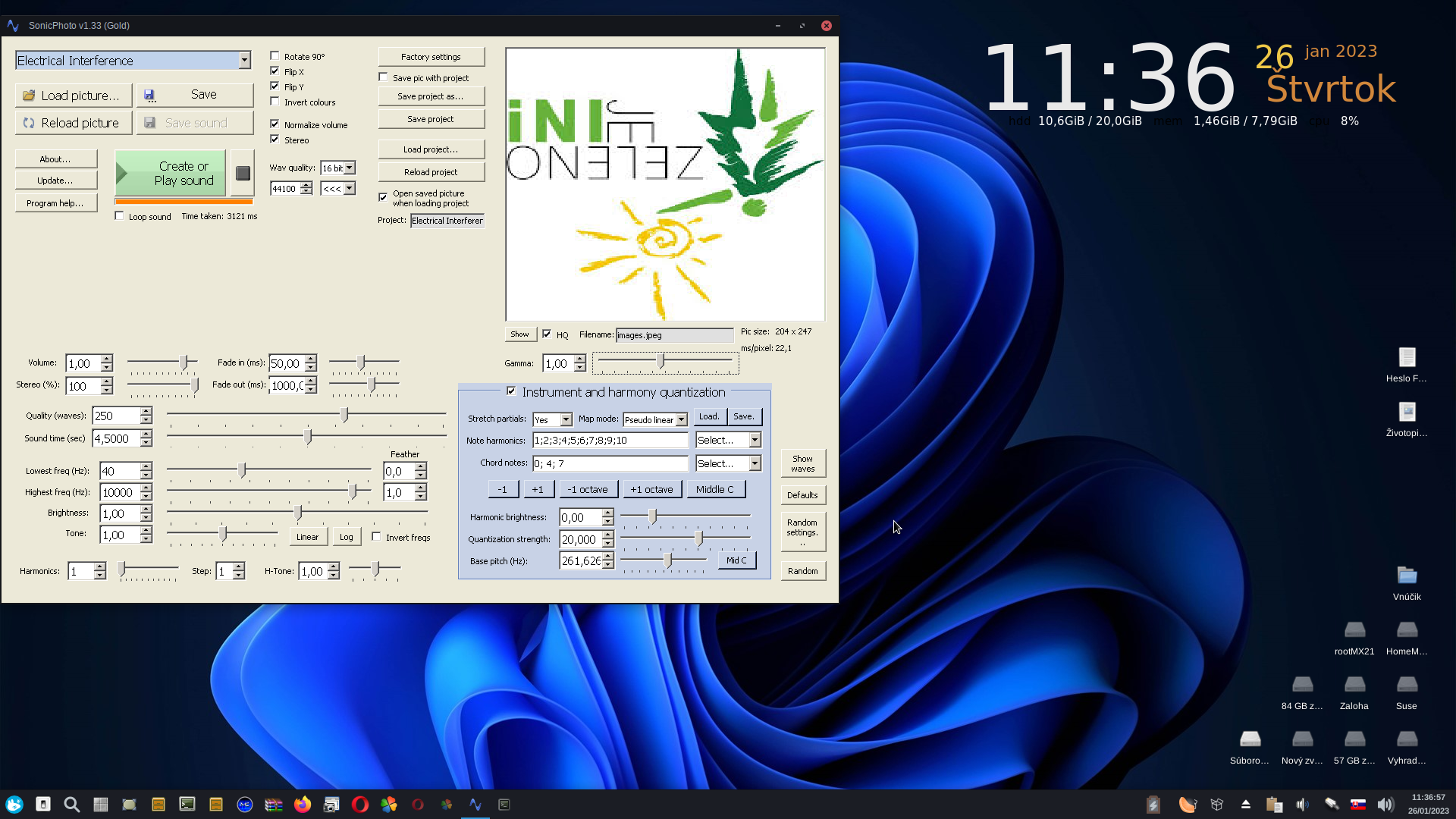This screenshot has width=1456, height=819.
Task: Open the Wav quality 16 bit dropdown
Action: click(350, 168)
